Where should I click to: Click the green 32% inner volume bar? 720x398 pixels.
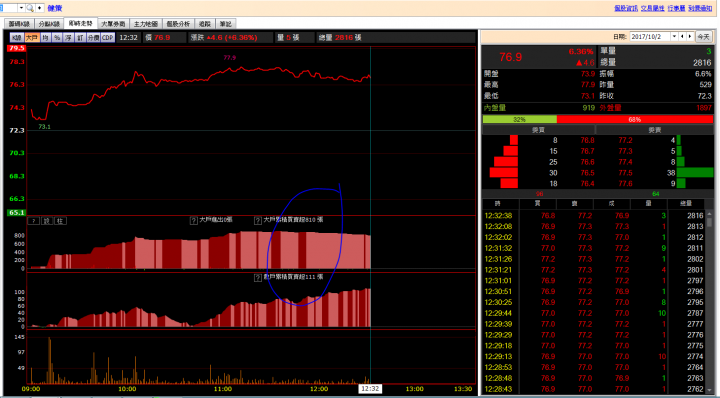tap(519, 119)
